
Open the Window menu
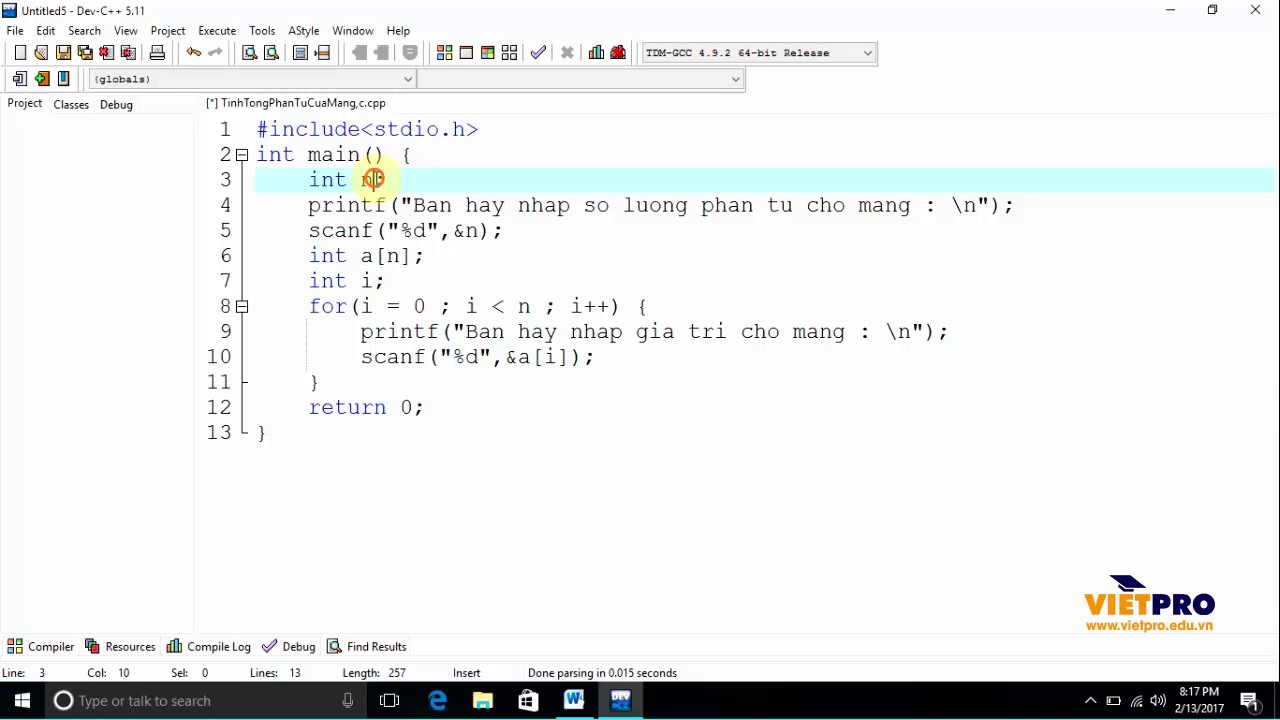(x=353, y=31)
